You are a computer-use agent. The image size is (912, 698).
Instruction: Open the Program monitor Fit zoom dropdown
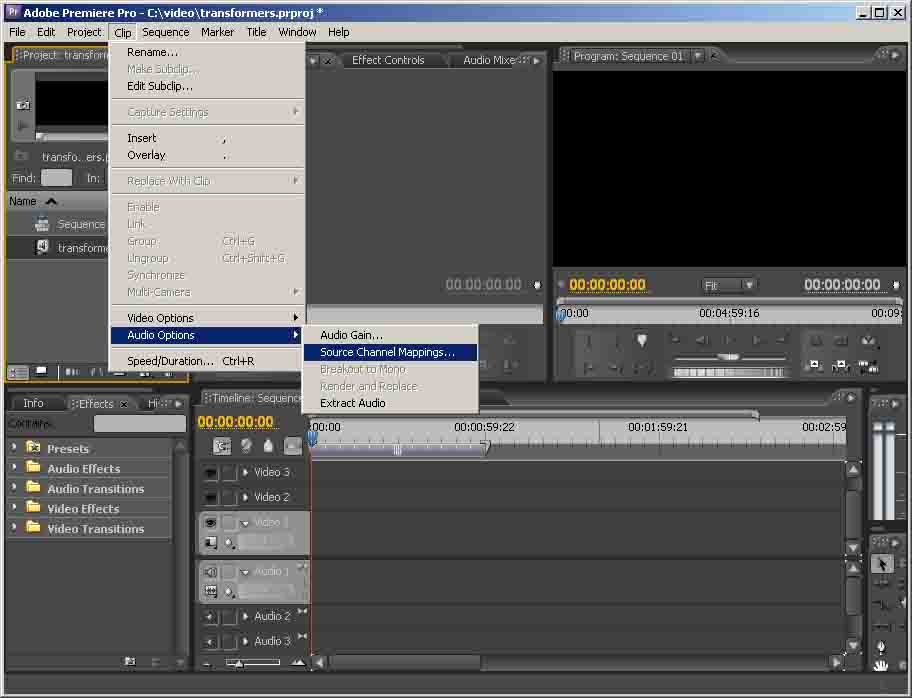tap(728, 285)
